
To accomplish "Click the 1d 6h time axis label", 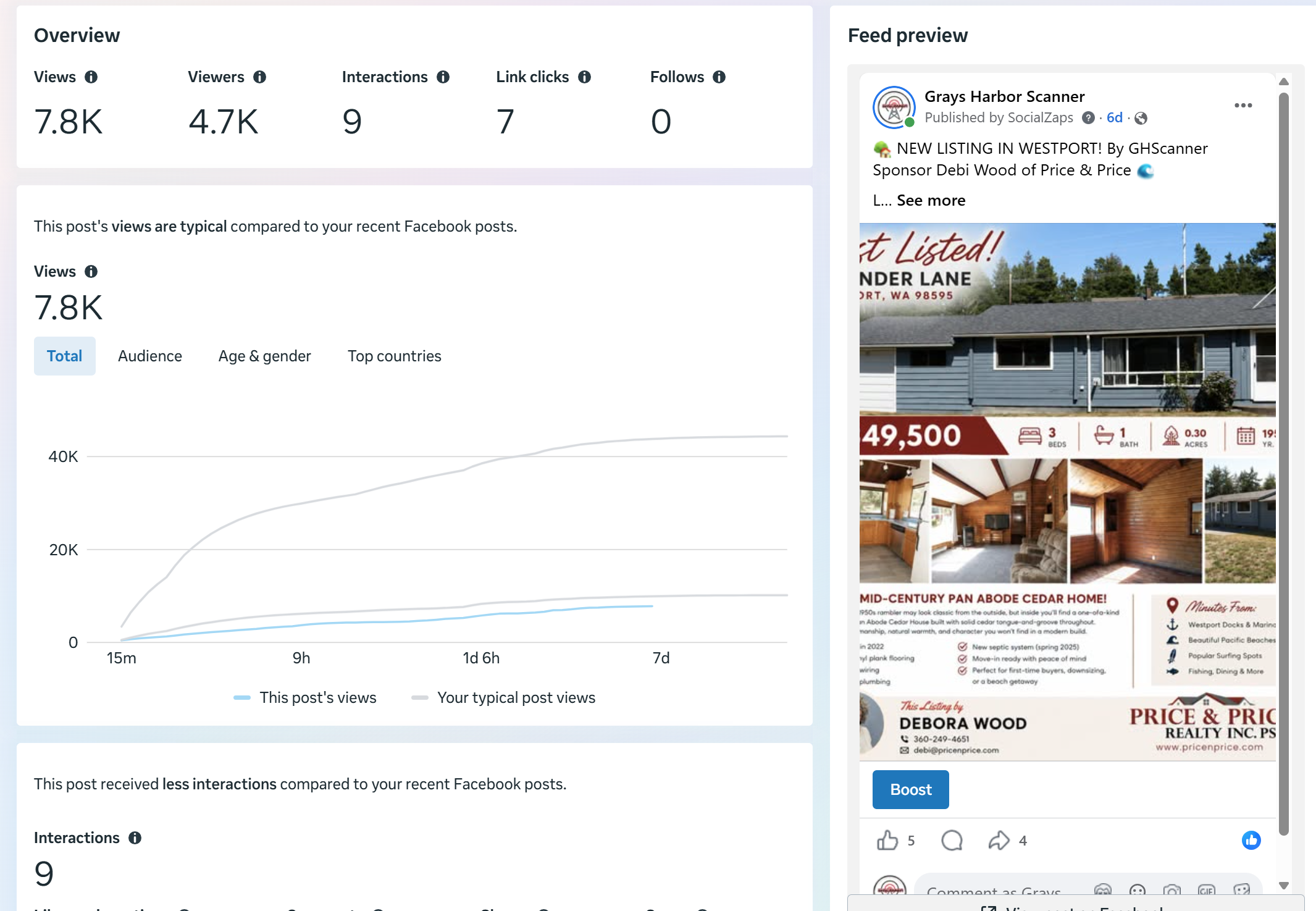I will (481, 658).
